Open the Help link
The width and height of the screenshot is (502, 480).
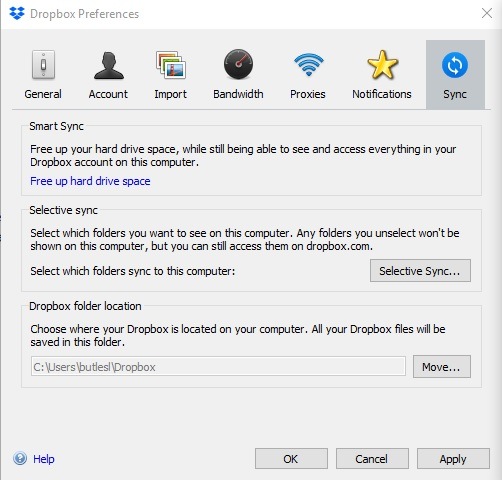point(44,459)
